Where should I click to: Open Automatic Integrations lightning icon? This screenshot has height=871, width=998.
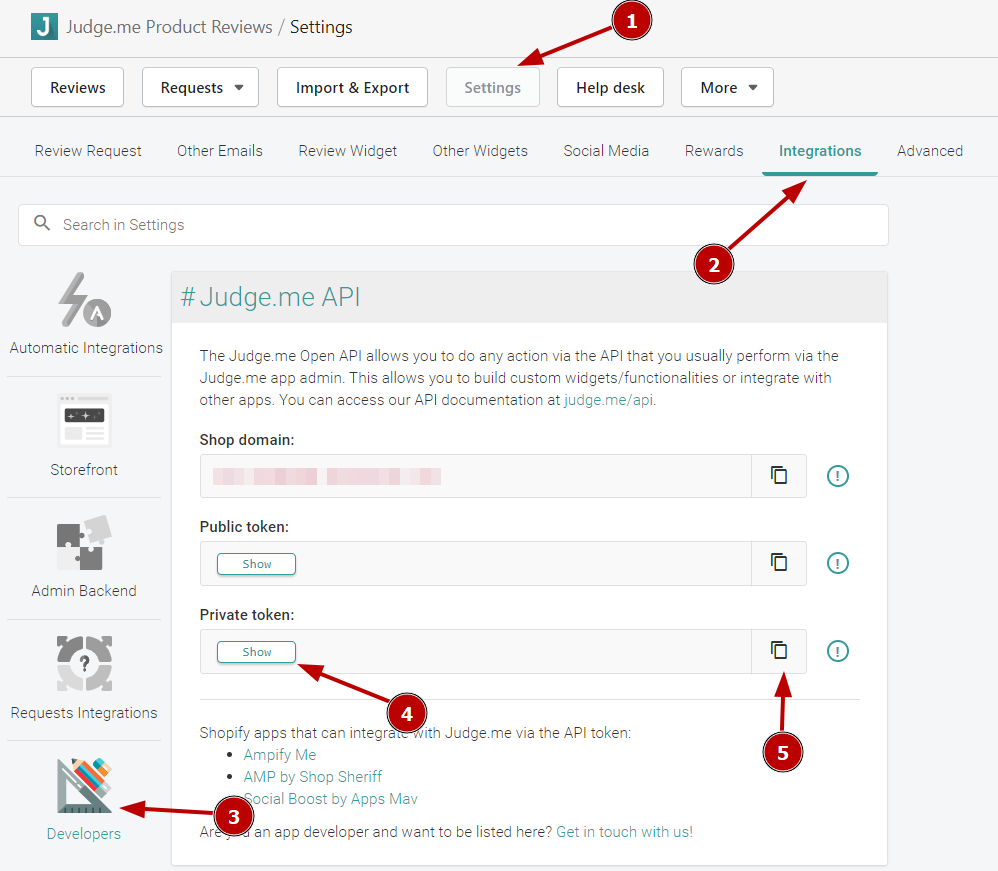tap(85, 300)
